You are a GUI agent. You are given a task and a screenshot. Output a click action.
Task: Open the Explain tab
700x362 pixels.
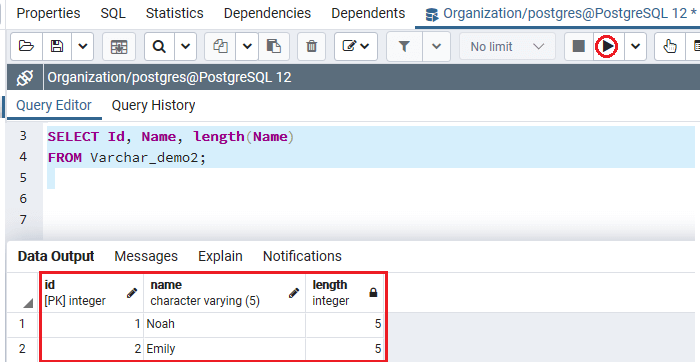[x=221, y=256]
